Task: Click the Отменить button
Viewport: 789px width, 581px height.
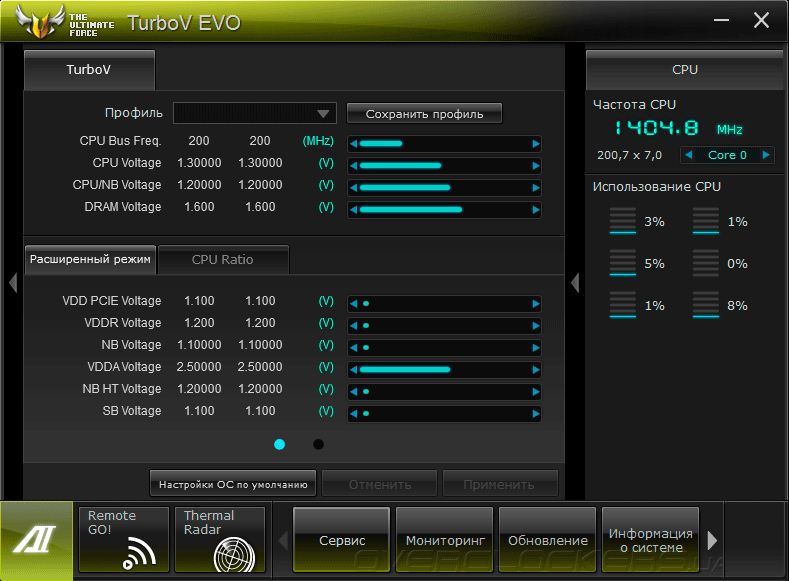Action: 379,484
